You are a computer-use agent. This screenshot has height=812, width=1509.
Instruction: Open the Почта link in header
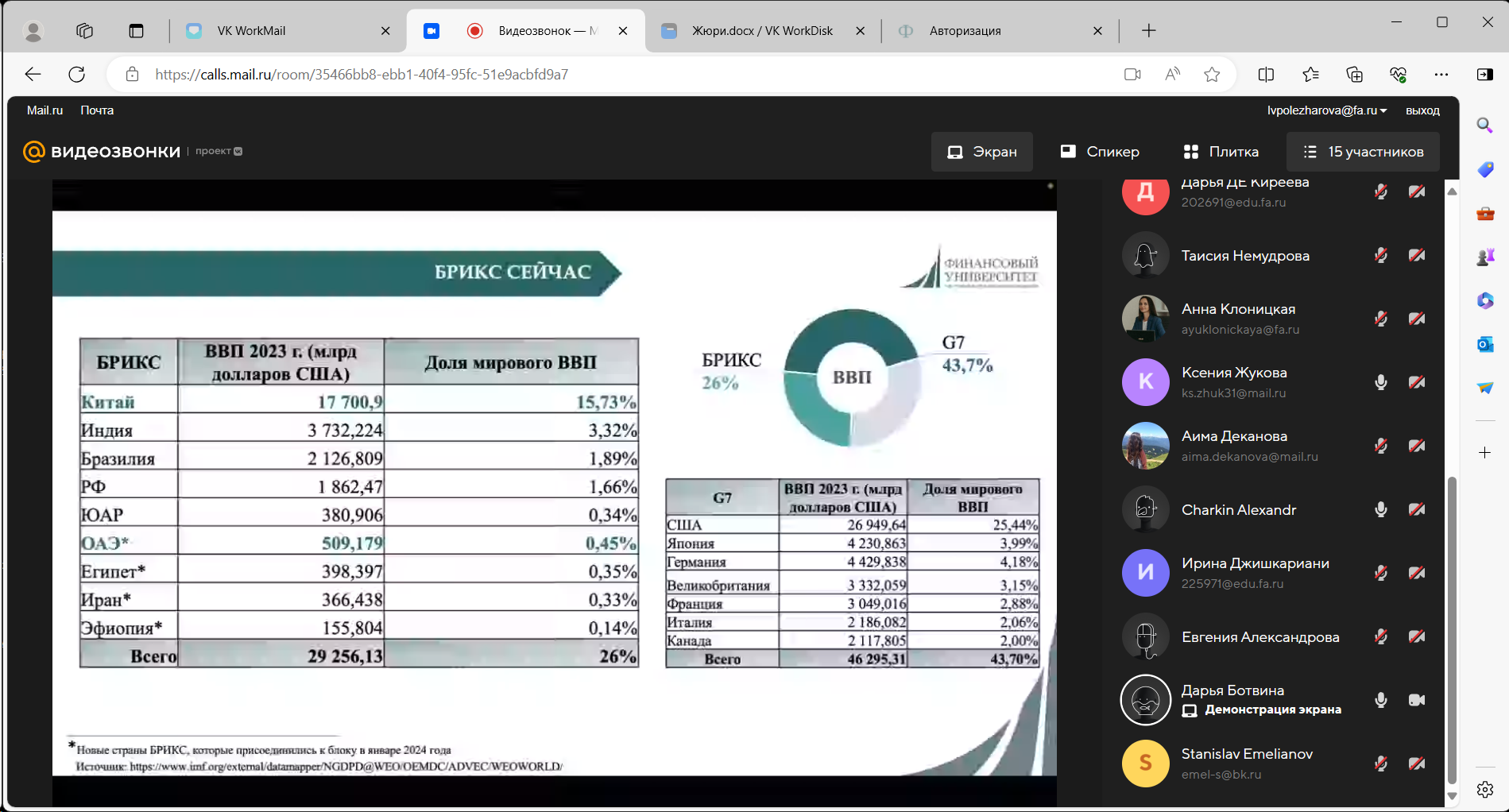(97, 110)
